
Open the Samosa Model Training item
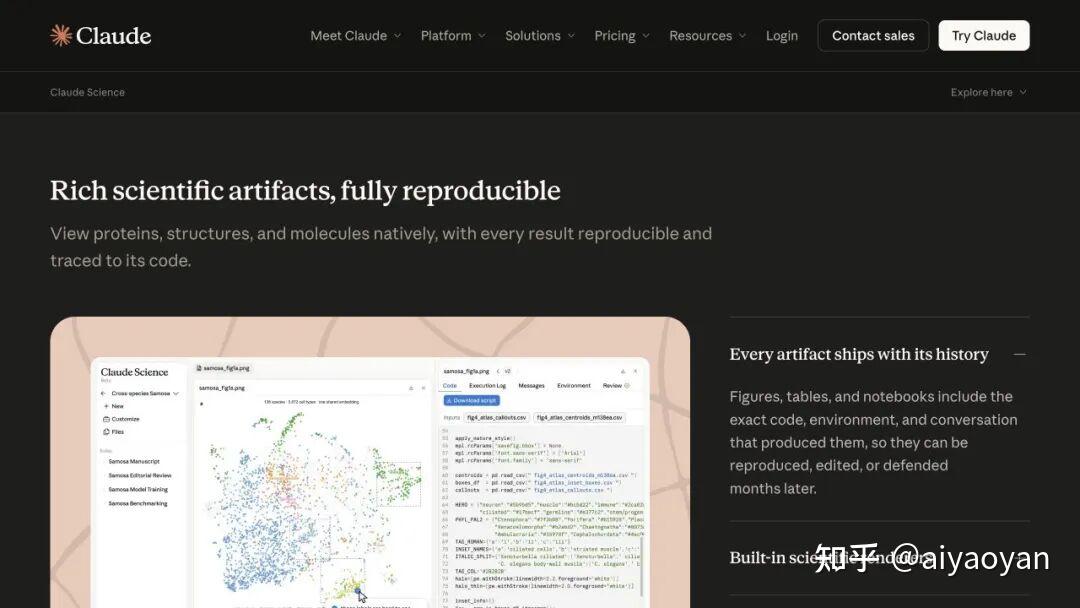[138, 490]
